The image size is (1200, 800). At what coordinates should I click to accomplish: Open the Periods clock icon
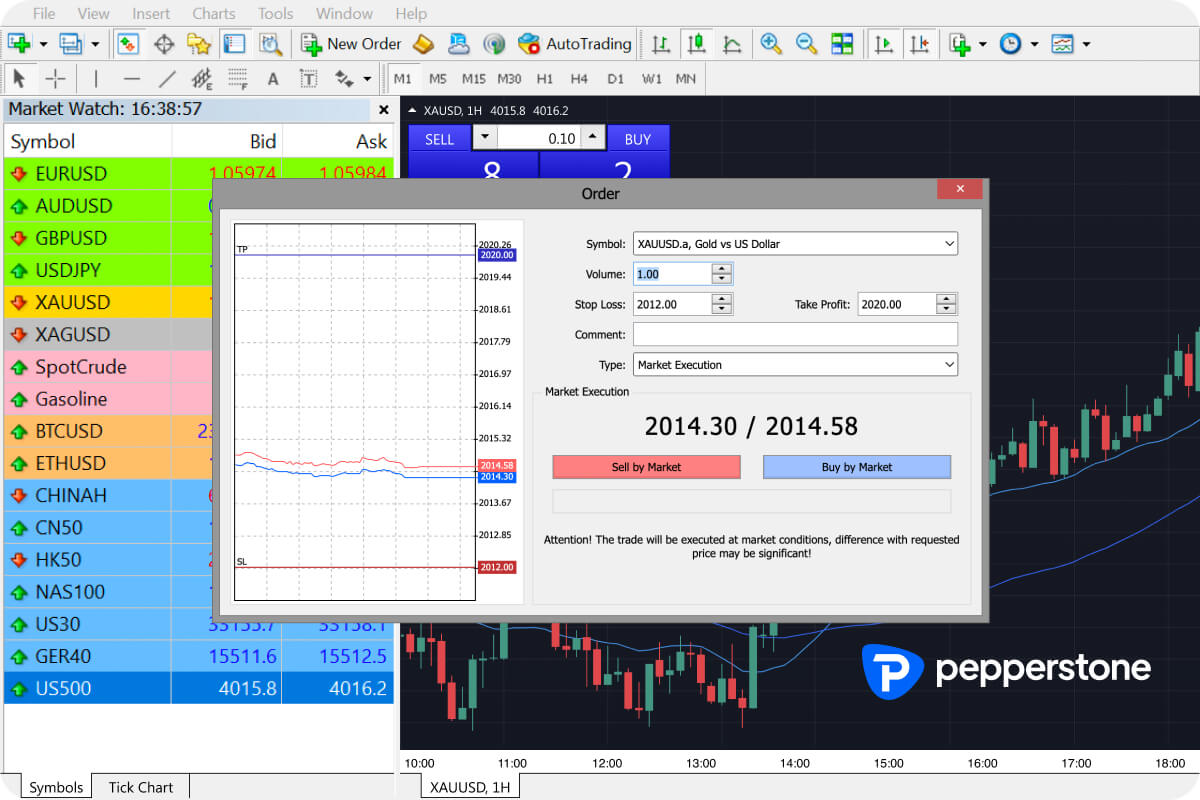[1011, 44]
